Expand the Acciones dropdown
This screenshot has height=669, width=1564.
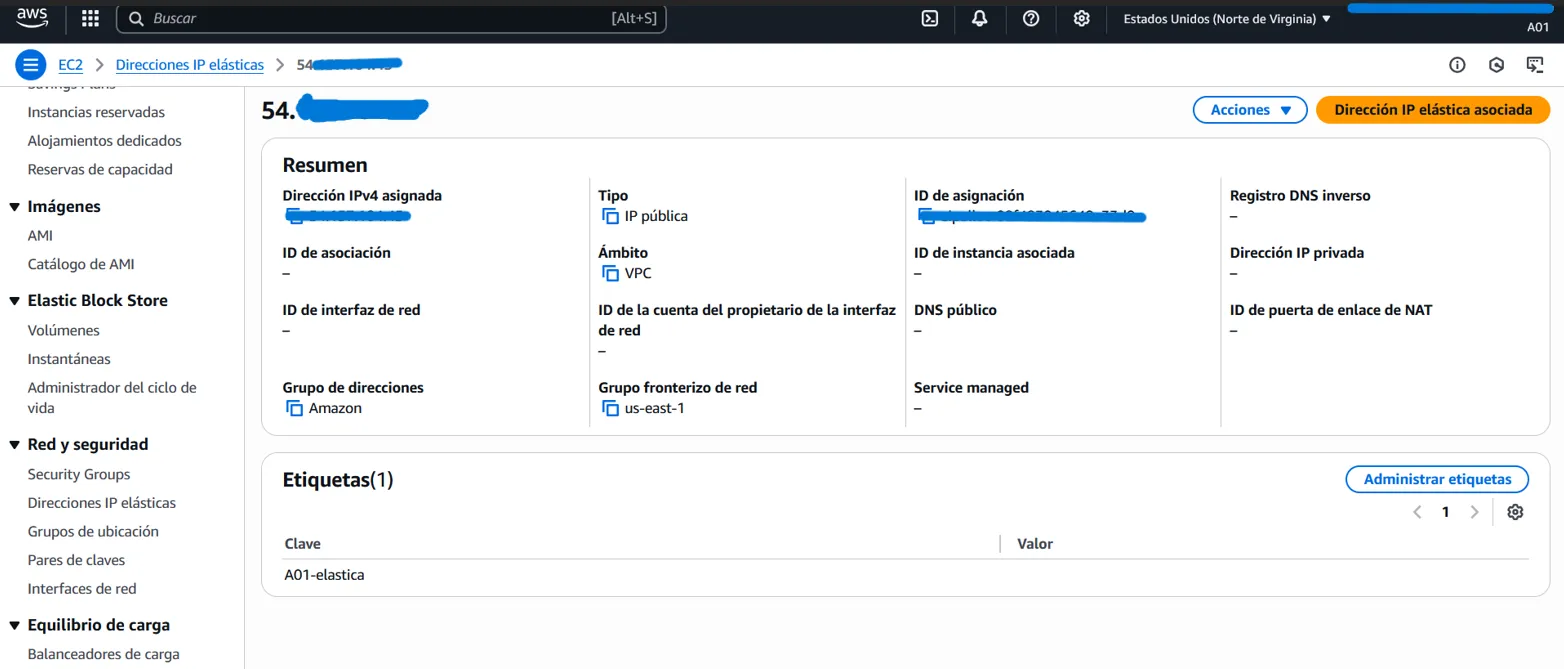[1250, 110]
